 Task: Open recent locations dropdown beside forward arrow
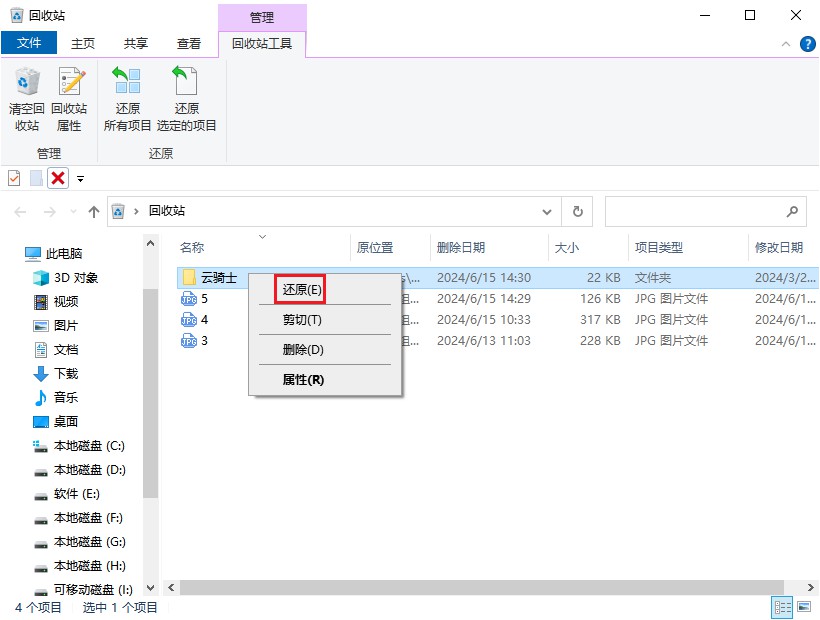tap(73, 212)
